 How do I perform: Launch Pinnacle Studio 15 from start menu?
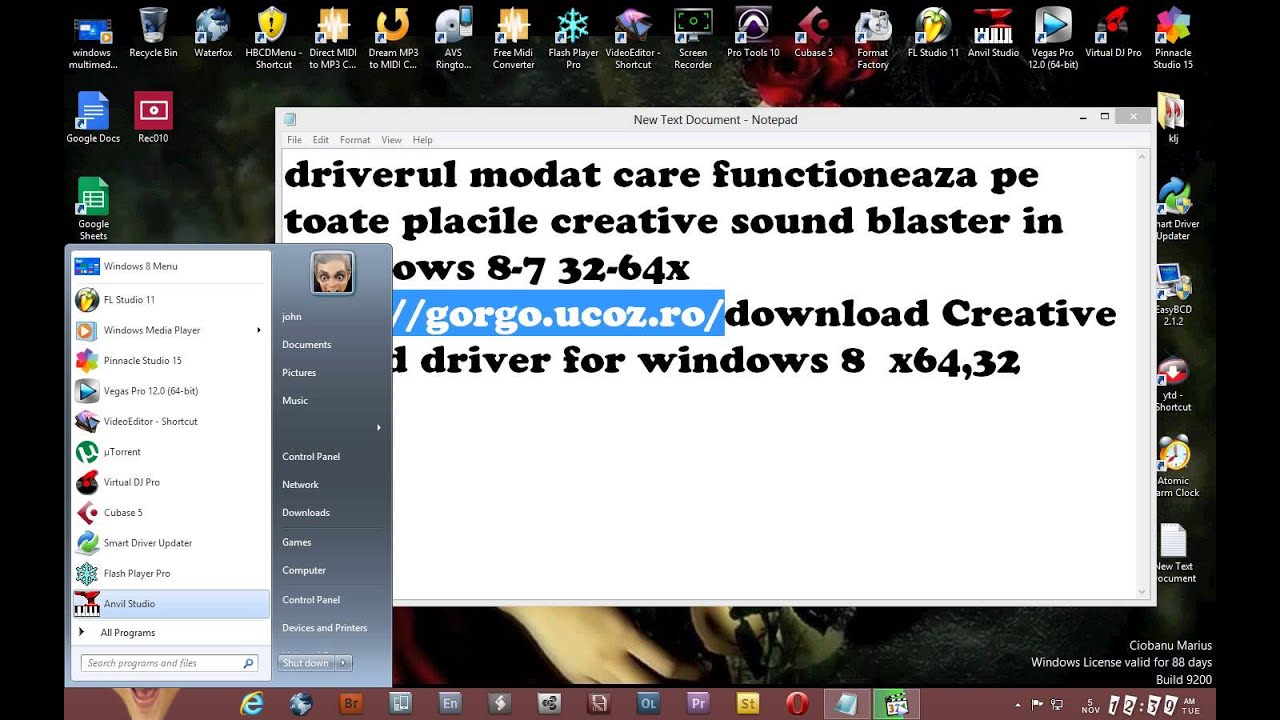coord(170,360)
